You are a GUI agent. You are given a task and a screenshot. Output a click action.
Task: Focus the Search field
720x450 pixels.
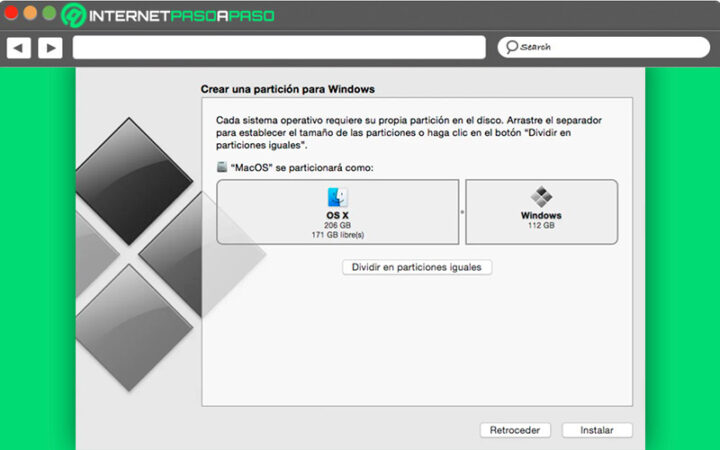[603, 47]
